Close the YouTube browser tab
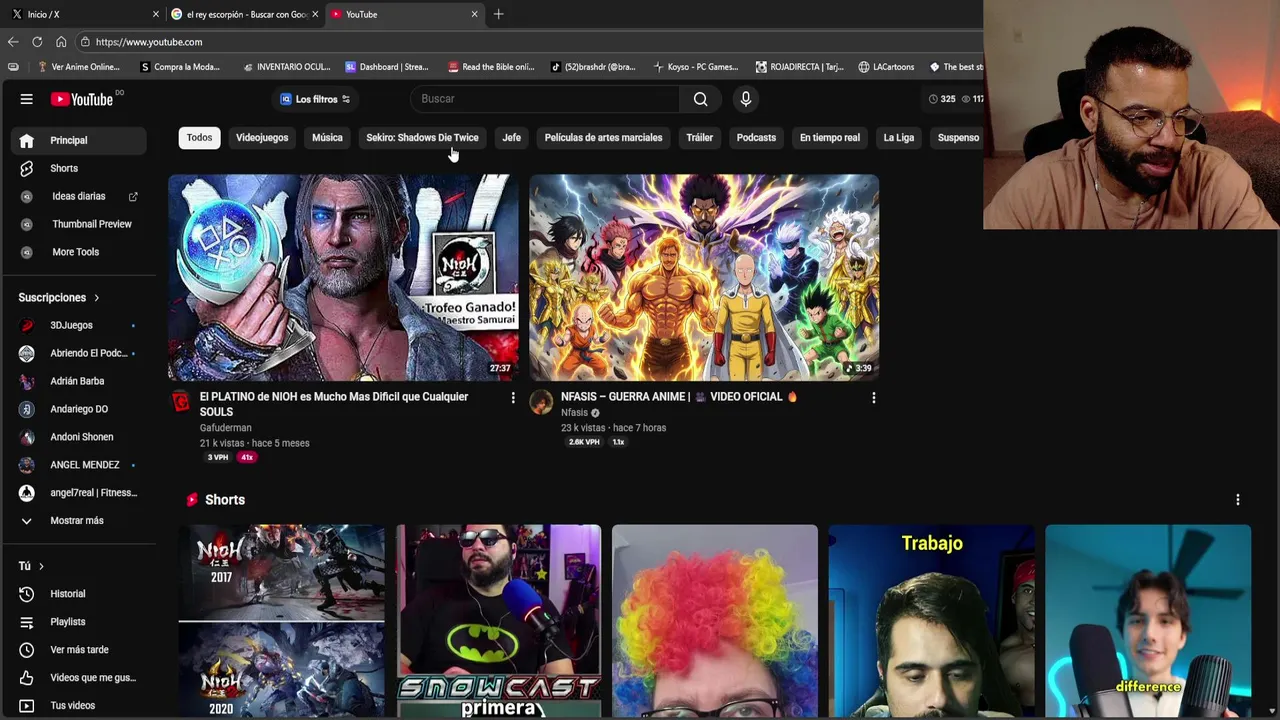Viewport: 1280px width, 720px height. click(x=474, y=14)
